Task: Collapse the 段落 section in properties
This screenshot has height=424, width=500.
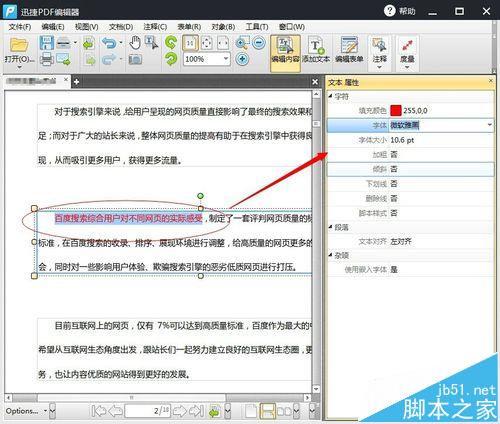Action: pyautogui.click(x=330, y=227)
